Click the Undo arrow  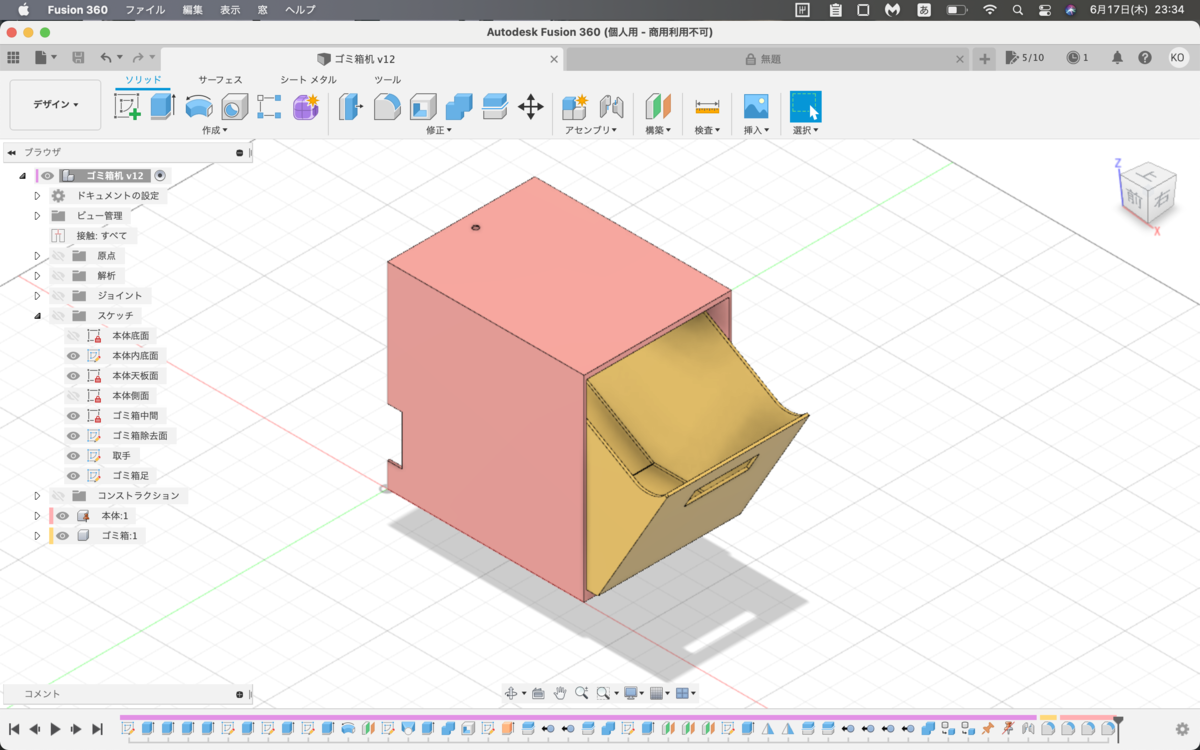click(x=106, y=58)
